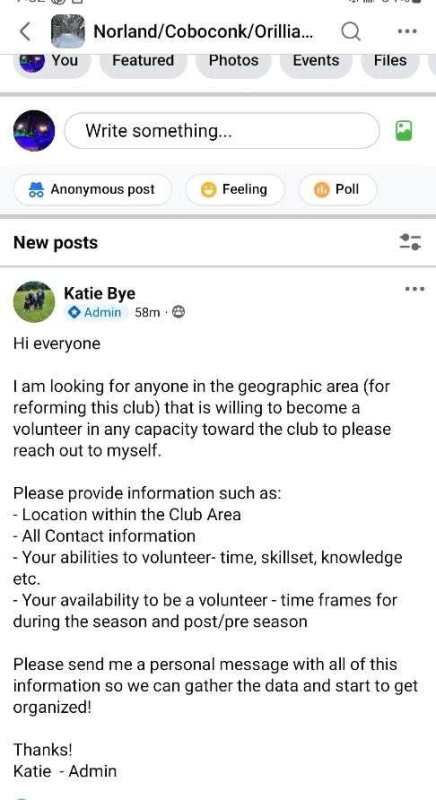436x800 pixels.
Task: Open the Files tab
Action: 390,61
